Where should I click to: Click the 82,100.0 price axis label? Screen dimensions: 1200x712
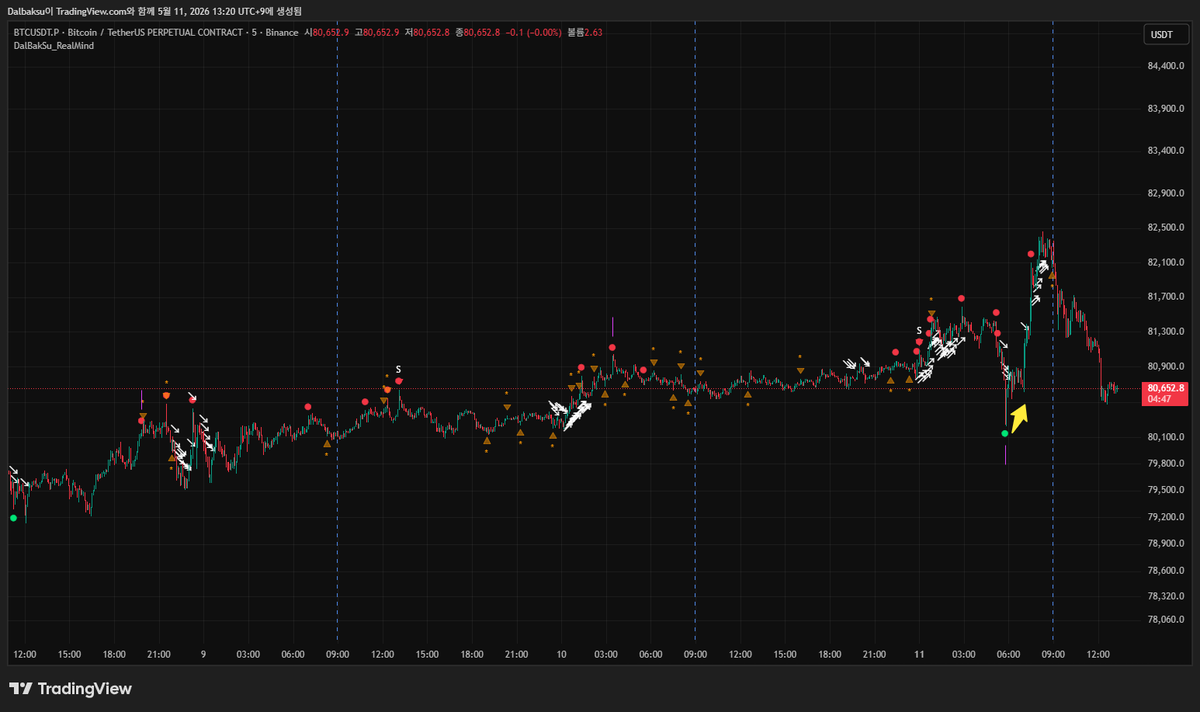tap(1165, 262)
